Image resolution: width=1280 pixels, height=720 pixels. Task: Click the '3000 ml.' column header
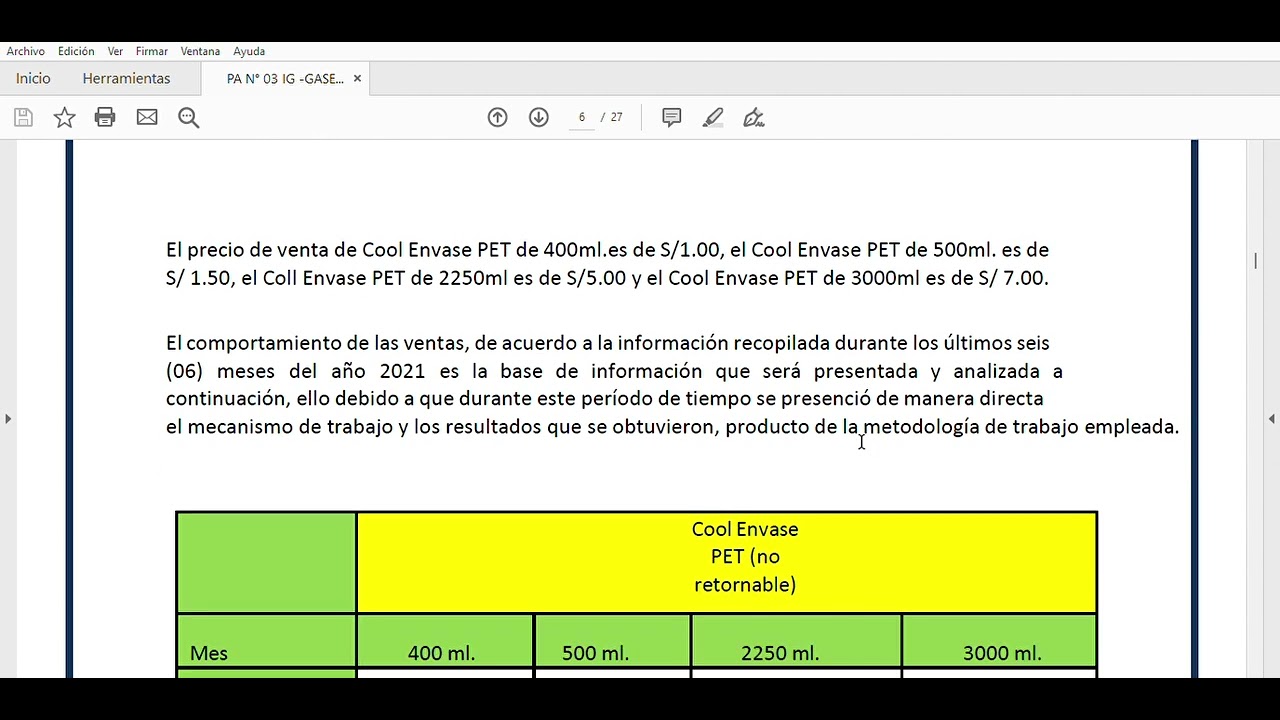click(999, 641)
